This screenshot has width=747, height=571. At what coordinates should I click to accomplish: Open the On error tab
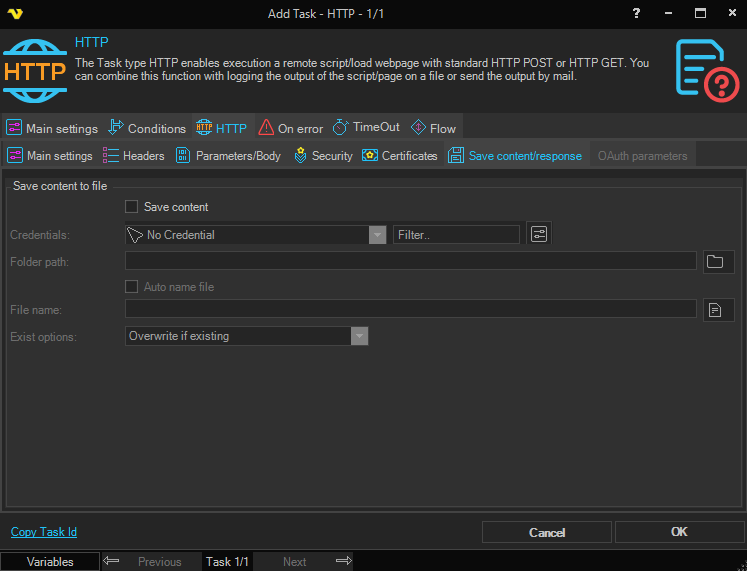click(x=290, y=128)
